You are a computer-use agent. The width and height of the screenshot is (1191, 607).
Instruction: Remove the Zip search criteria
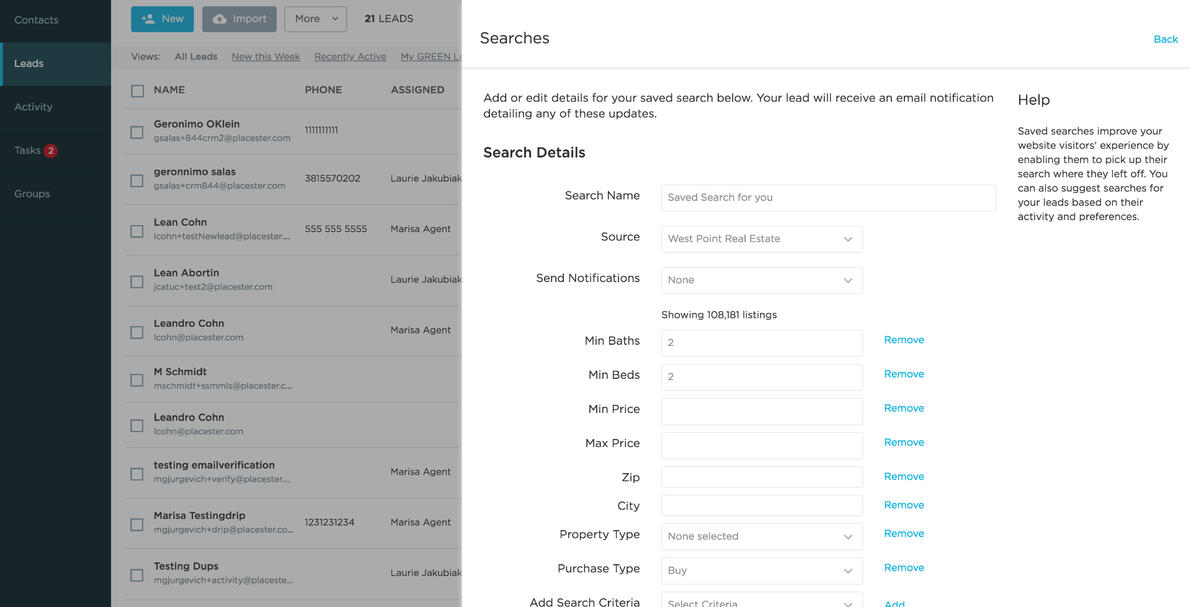(903, 477)
